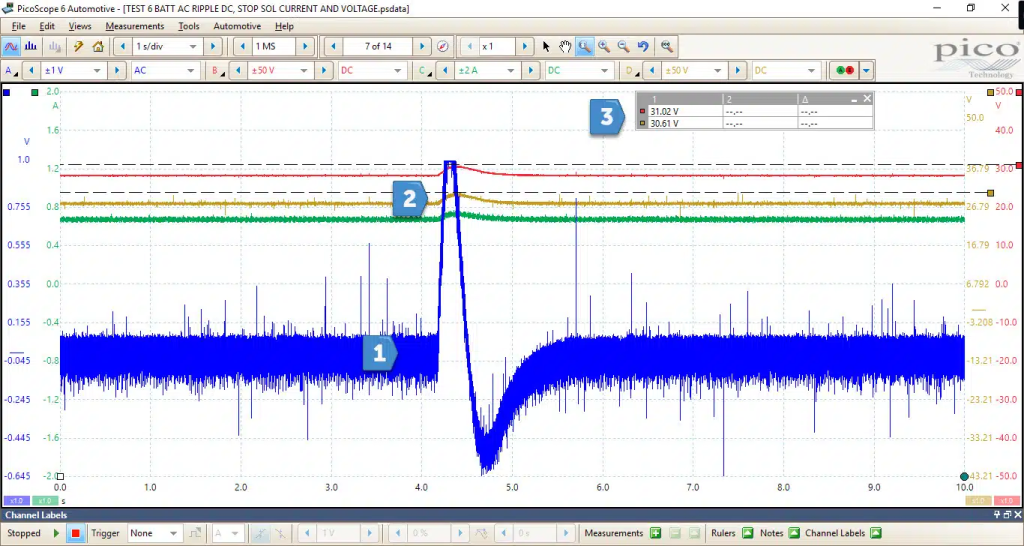Undo the last zoom
The width and height of the screenshot is (1024, 546).
click(643, 46)
